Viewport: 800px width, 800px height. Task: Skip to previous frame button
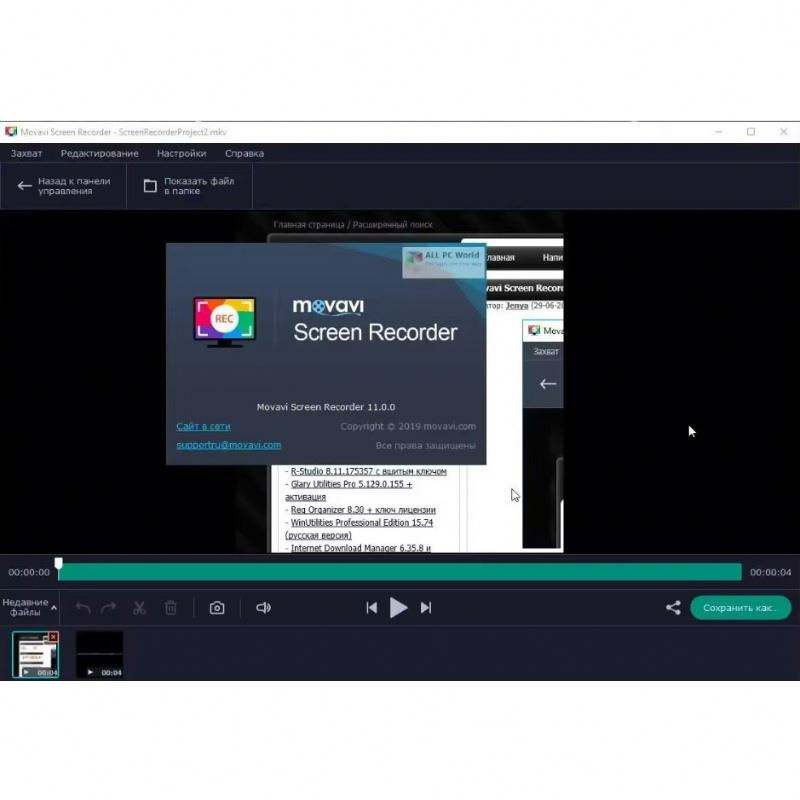pos(371,608)
